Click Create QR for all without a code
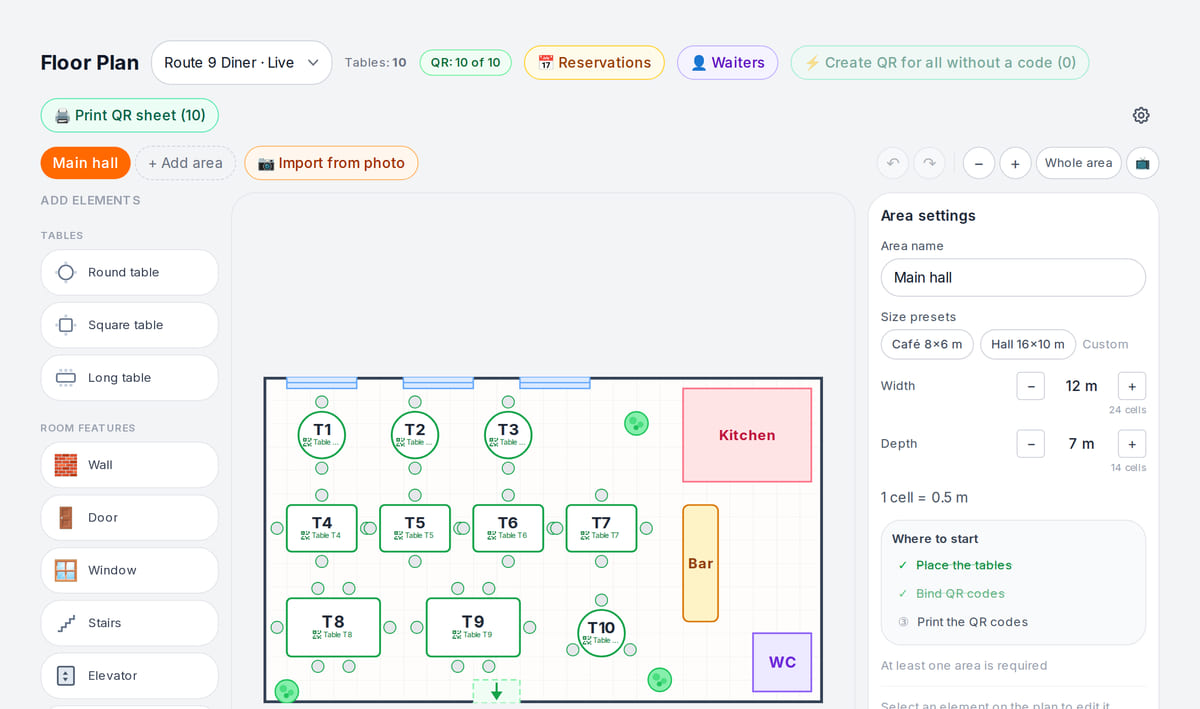The height and width of the screenshot is (709, 1200). pos(940,62)
